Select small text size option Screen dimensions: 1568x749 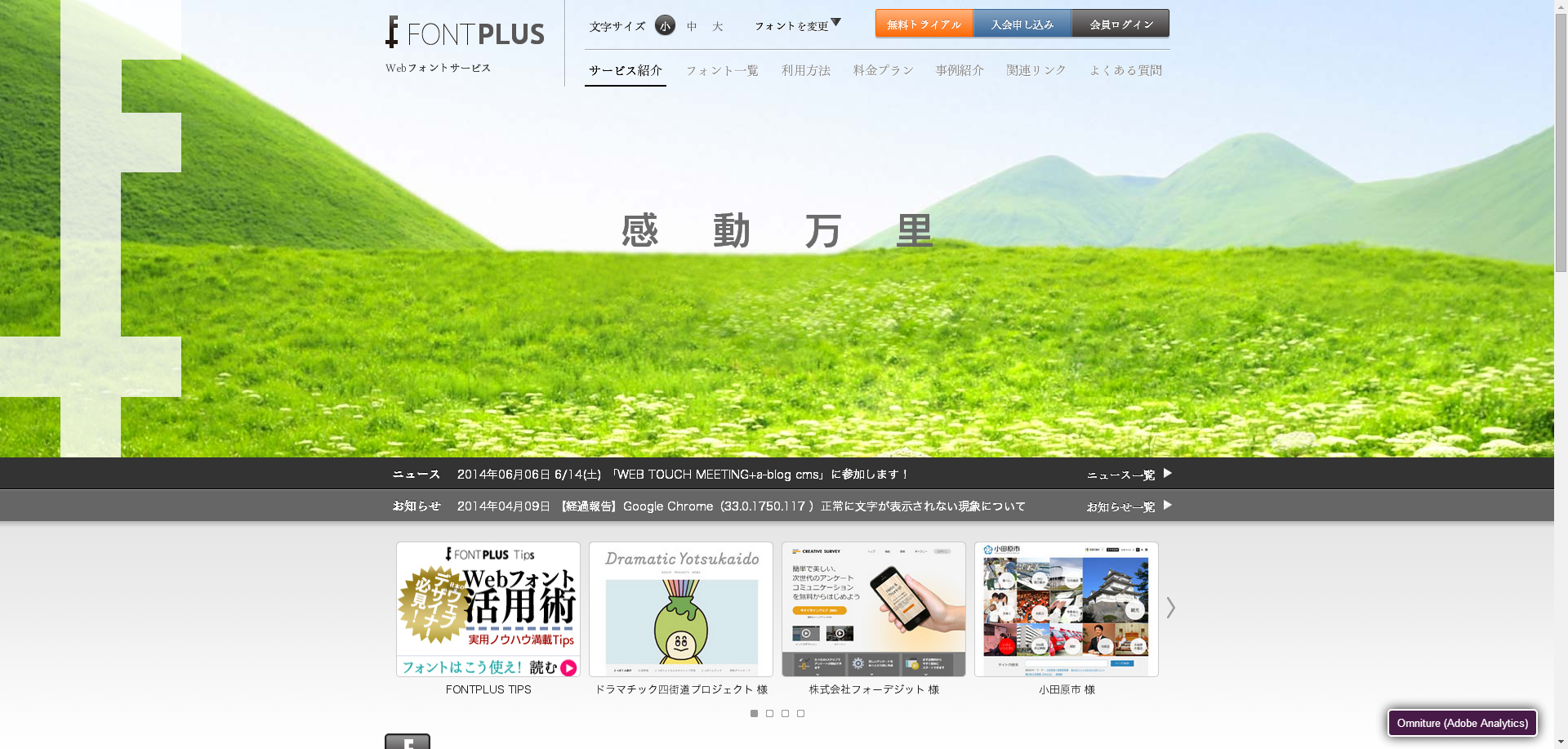click(x=665, y=26)
